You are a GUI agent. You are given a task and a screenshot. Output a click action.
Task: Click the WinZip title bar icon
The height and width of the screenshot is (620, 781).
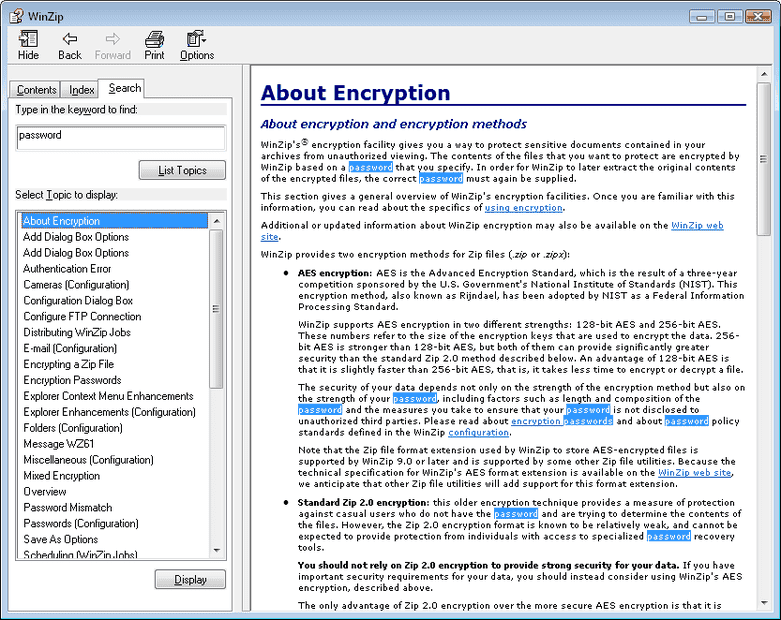[16, 16]
